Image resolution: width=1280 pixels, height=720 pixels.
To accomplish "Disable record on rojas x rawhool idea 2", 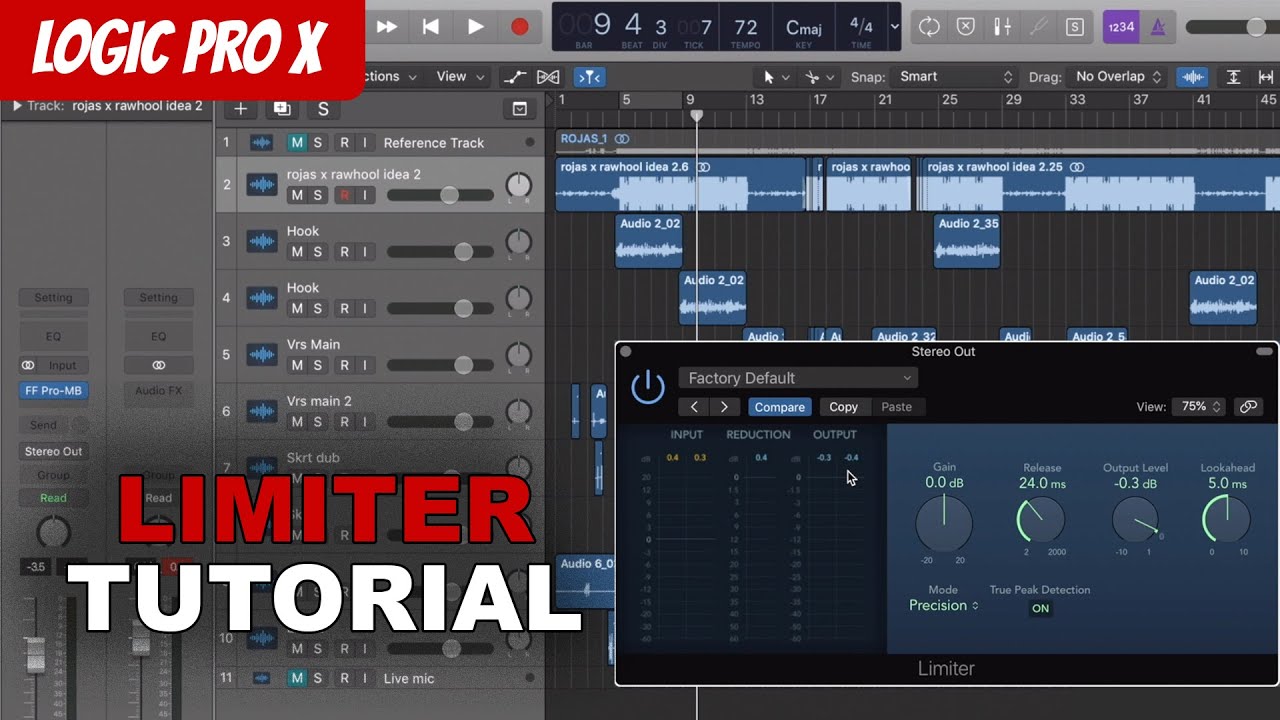I will (x=344, y=195).
